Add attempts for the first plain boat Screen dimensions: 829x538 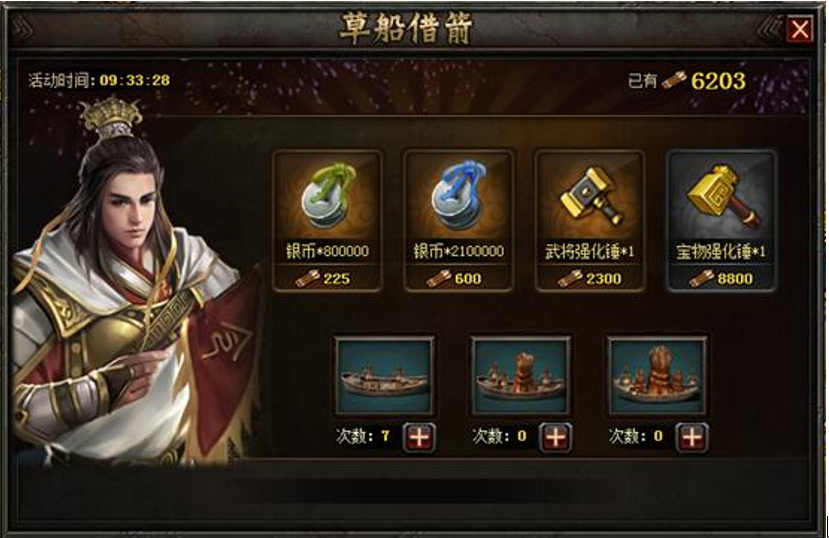click(x=419, y=438)
